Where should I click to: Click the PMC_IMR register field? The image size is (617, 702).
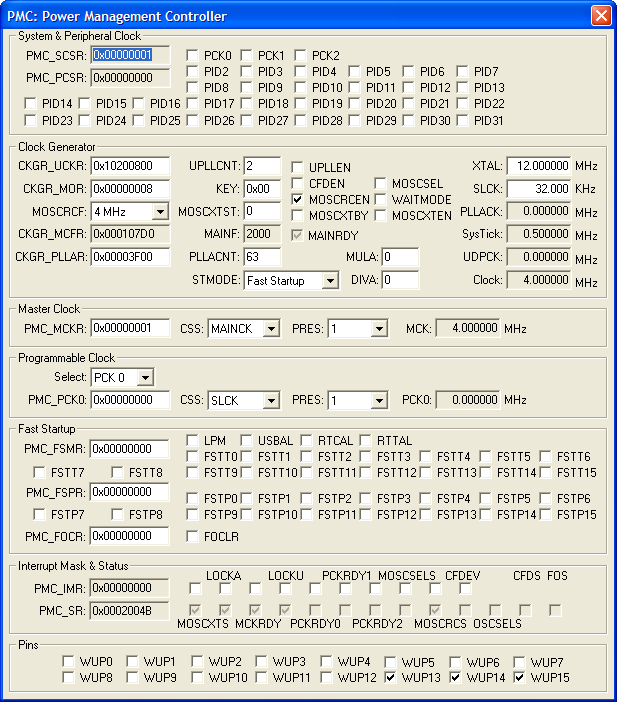[129, 588]
